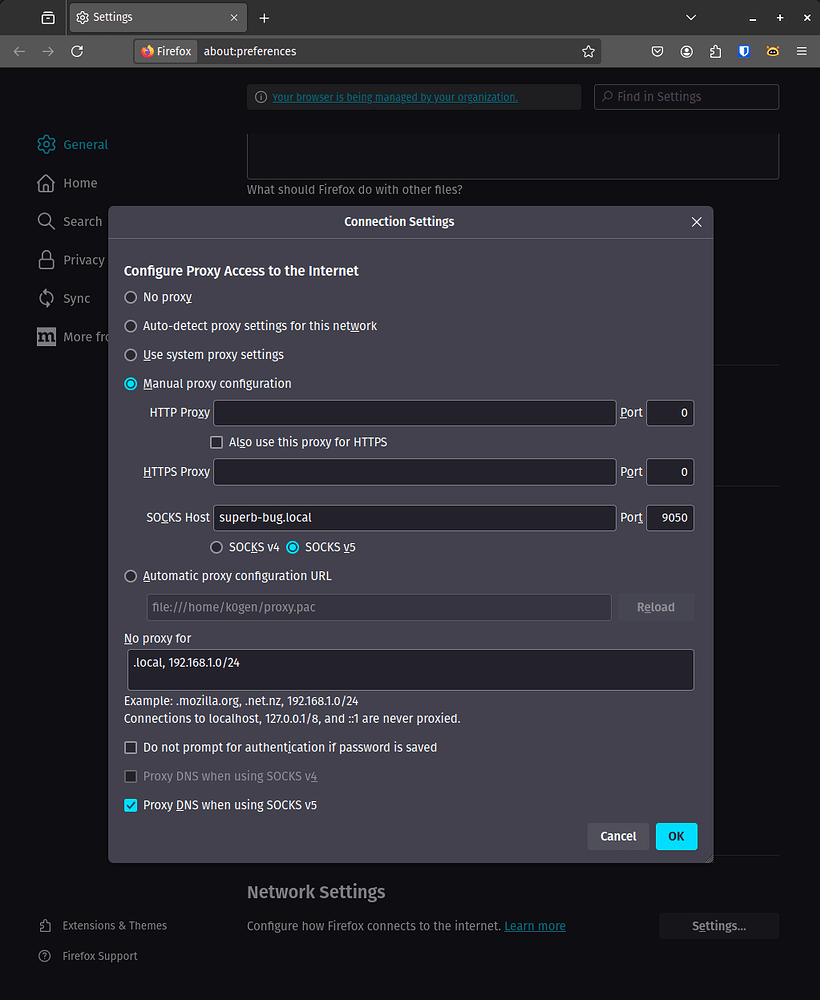
Task: Select the SOCKS v4 radio button
Action: [x=217, y=547]
